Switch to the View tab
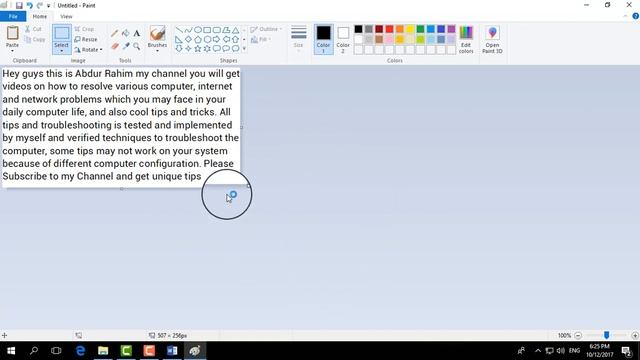This screenshot has height=360, width=640. (x=66, y=16)
